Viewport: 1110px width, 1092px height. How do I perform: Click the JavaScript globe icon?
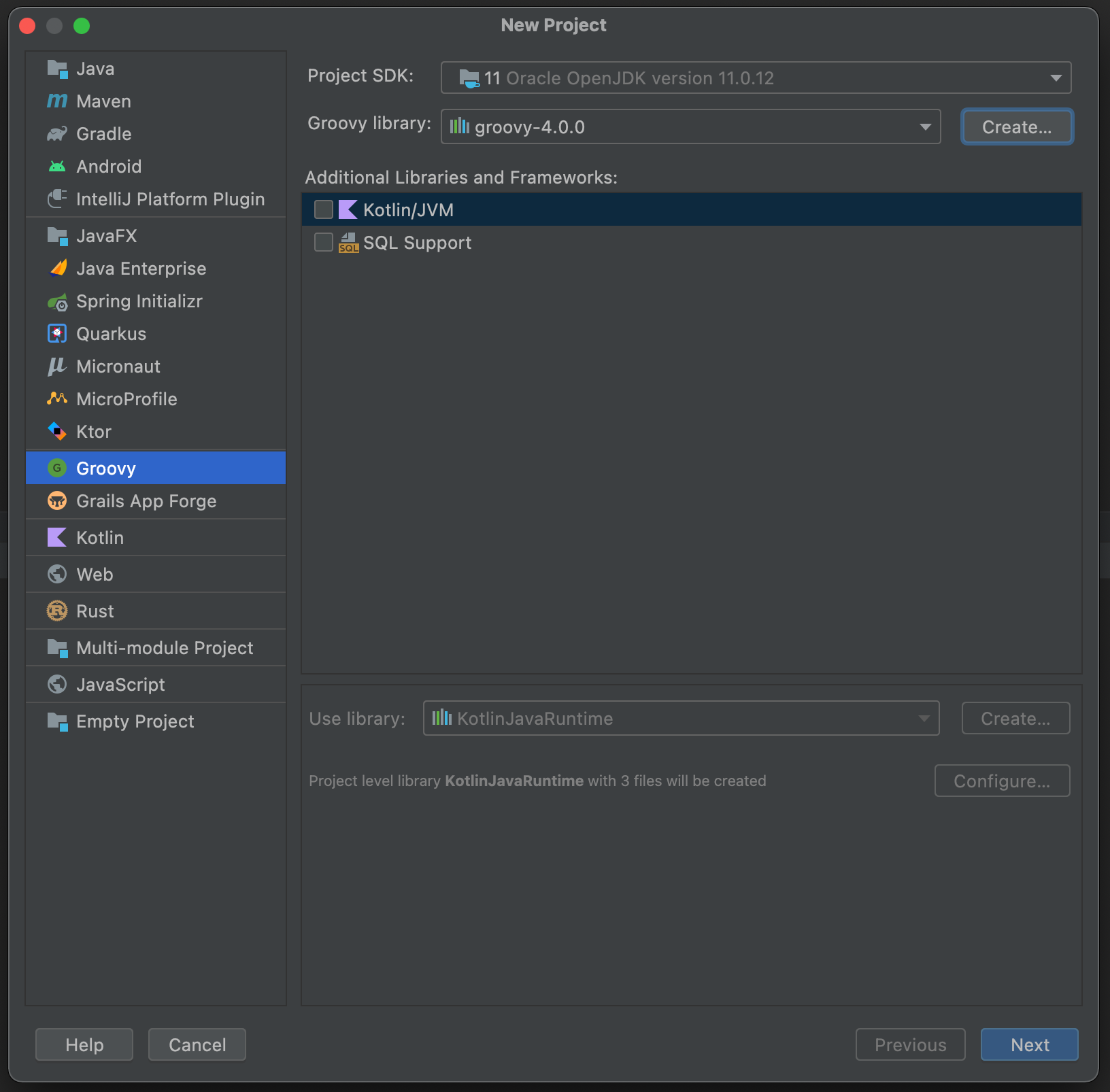[x=57, y=684]
